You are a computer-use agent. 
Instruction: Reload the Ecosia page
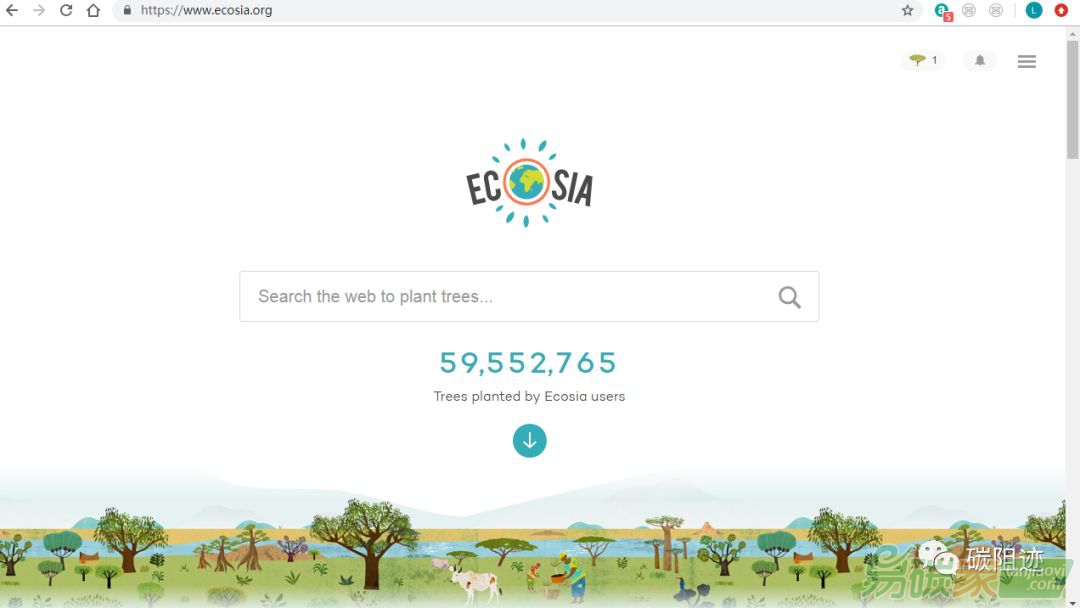coord(66,10)
